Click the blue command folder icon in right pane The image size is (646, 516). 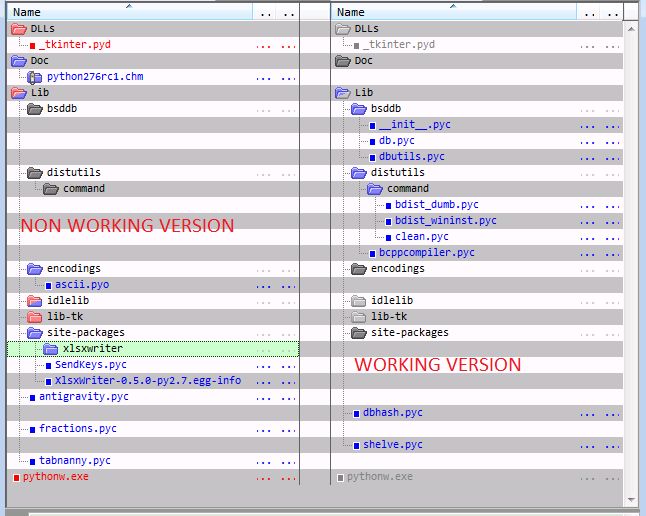(x=375, y=189)
